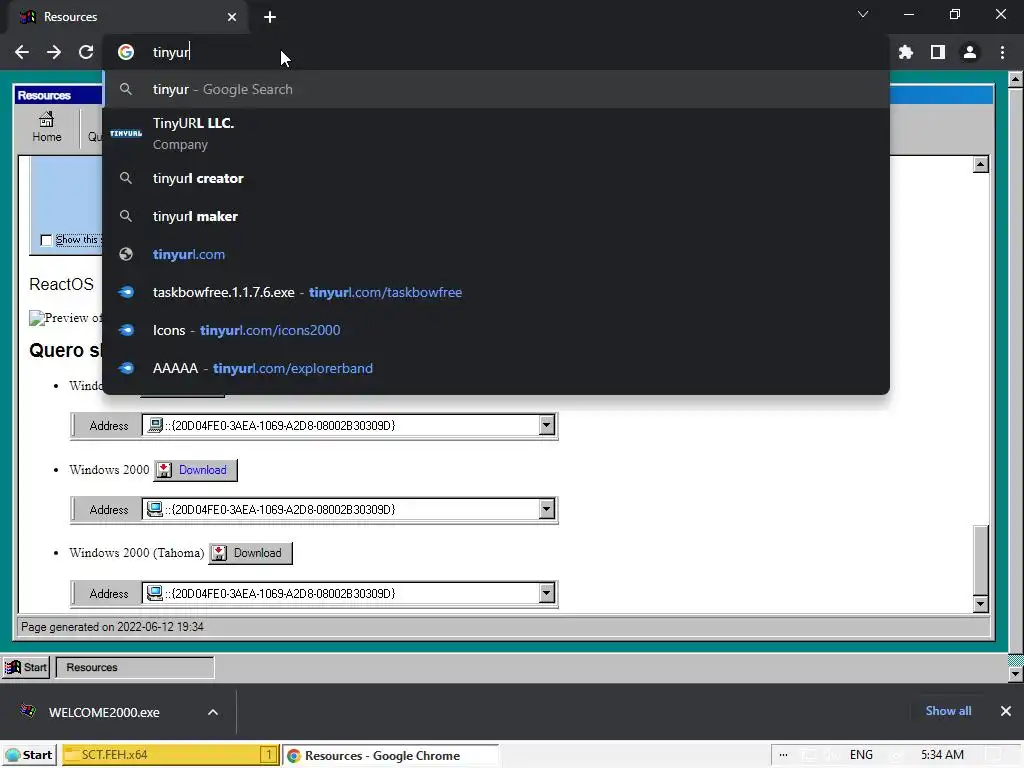The image size is (1024, 768).
Task: Click the web page's ReactOS-style Start button
Action: point(26,667)
